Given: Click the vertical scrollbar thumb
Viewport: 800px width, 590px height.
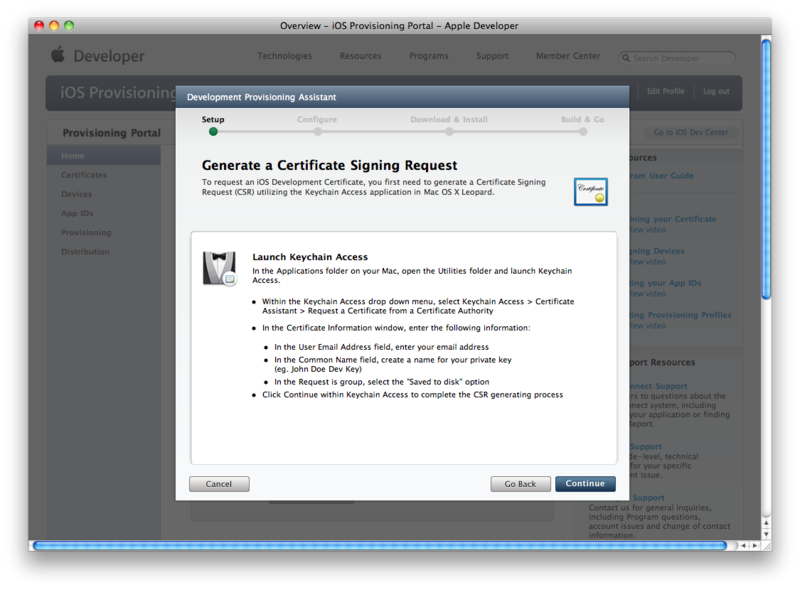Looking at the screenshot, I should (766, 169).
